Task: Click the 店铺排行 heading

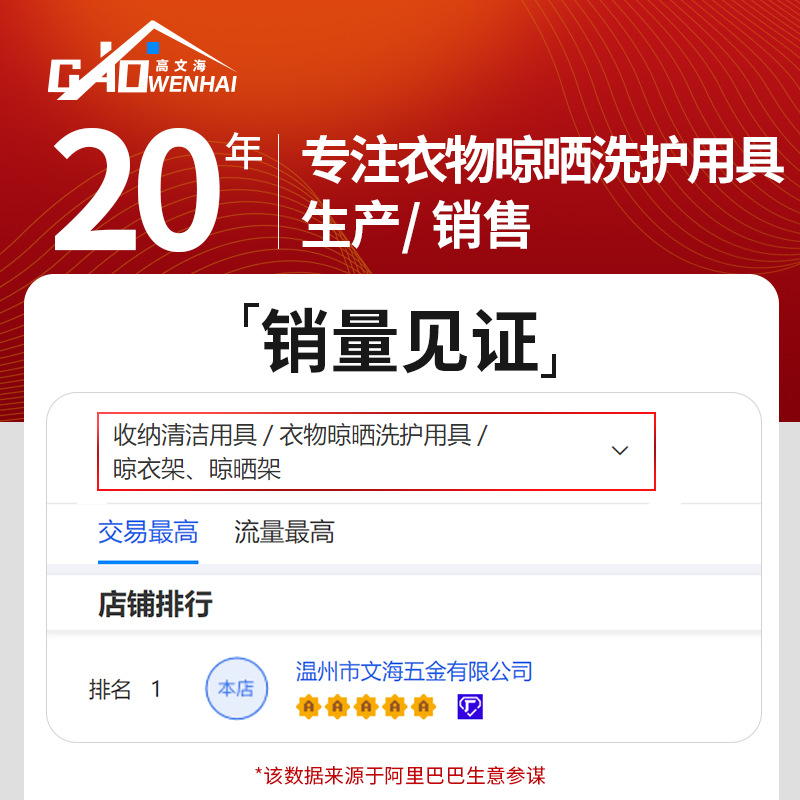Action: click(155, 604)
